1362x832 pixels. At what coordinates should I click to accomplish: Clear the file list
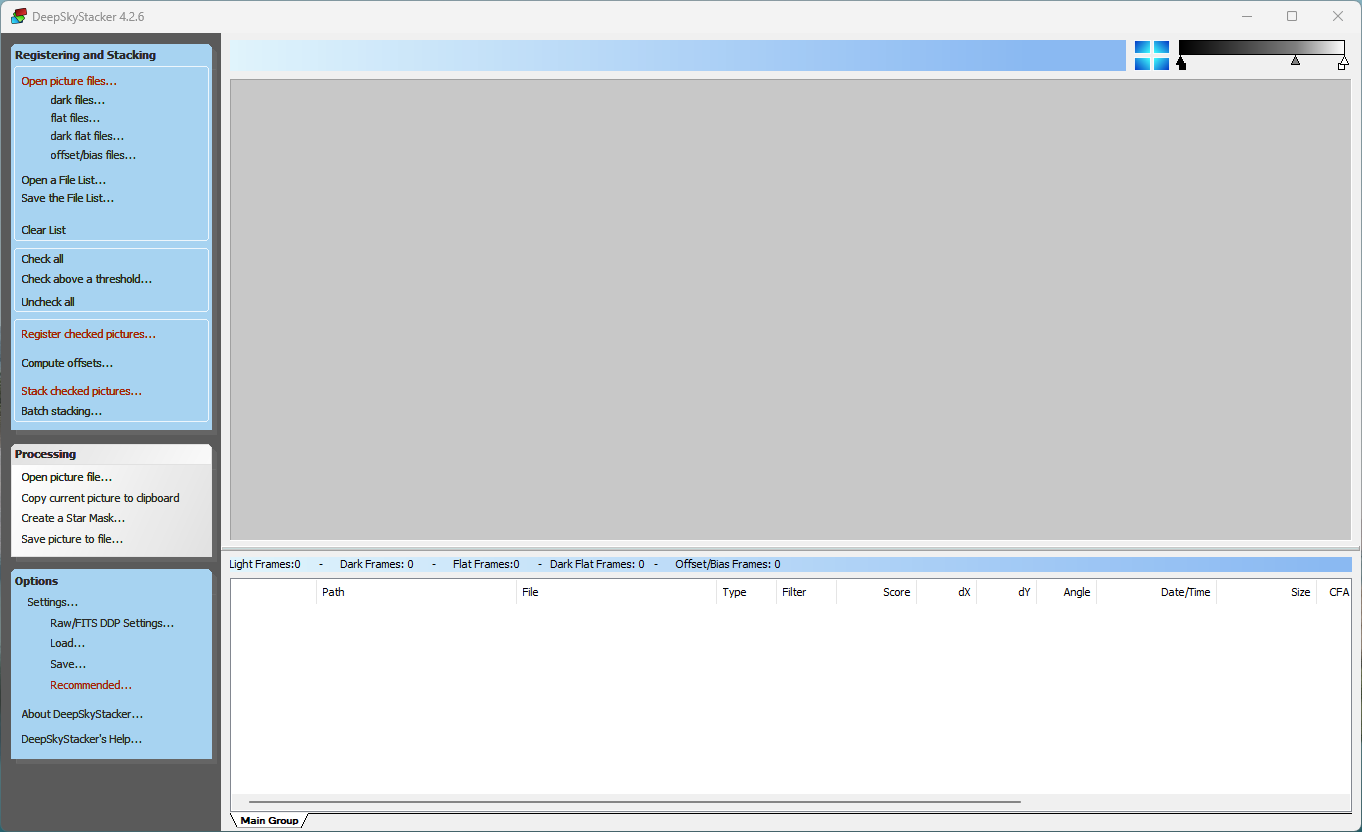44,230
